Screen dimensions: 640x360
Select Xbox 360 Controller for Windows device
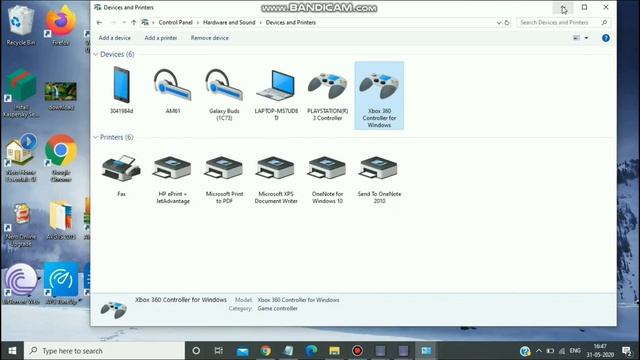coord(379,96)
